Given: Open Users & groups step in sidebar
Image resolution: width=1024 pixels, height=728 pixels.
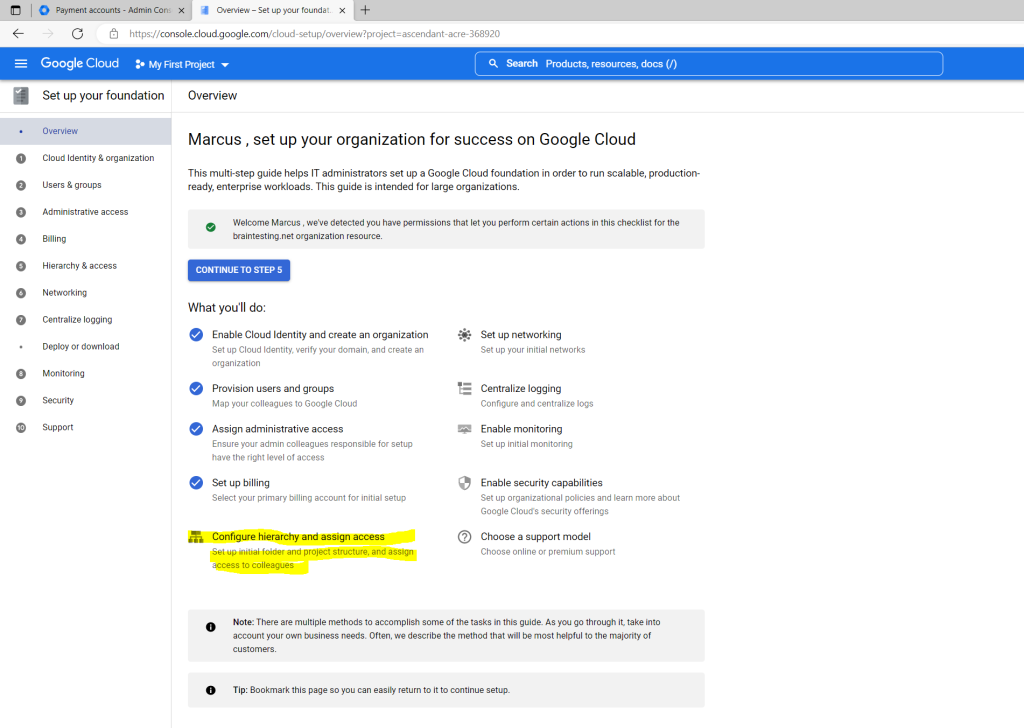Looking at the screenshot, I should (86, 185).
